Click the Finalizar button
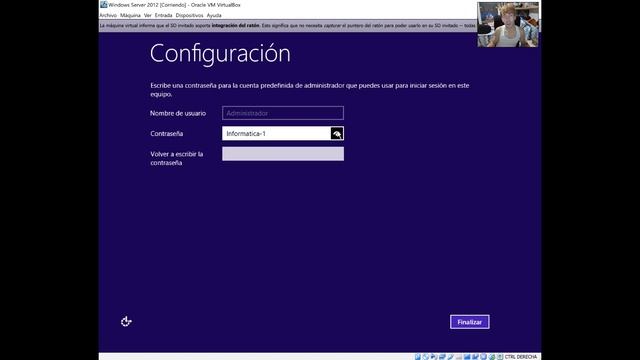 tap(469, 322)
